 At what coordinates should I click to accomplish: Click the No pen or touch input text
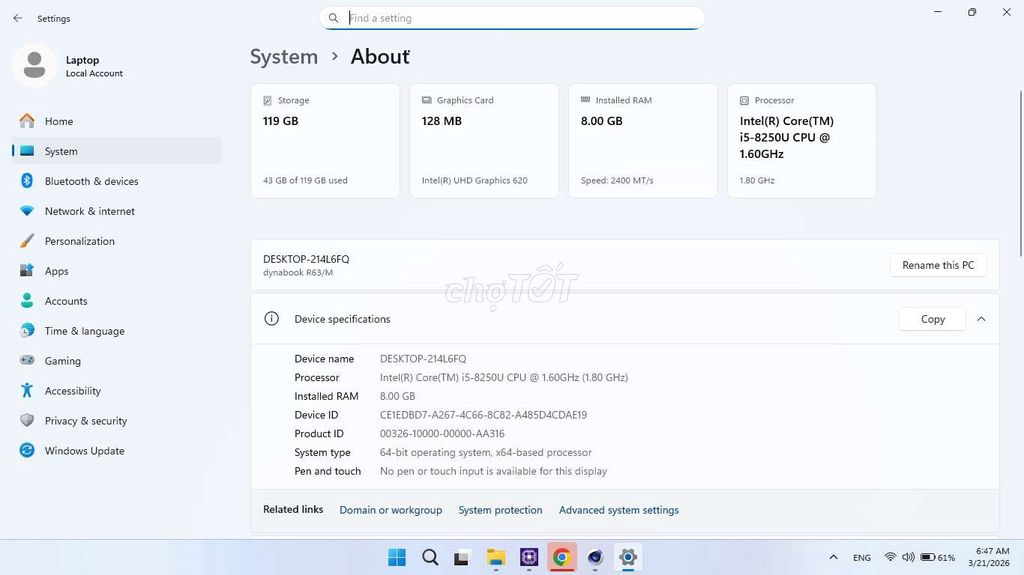pyautogui.click(x=493, y=471)
